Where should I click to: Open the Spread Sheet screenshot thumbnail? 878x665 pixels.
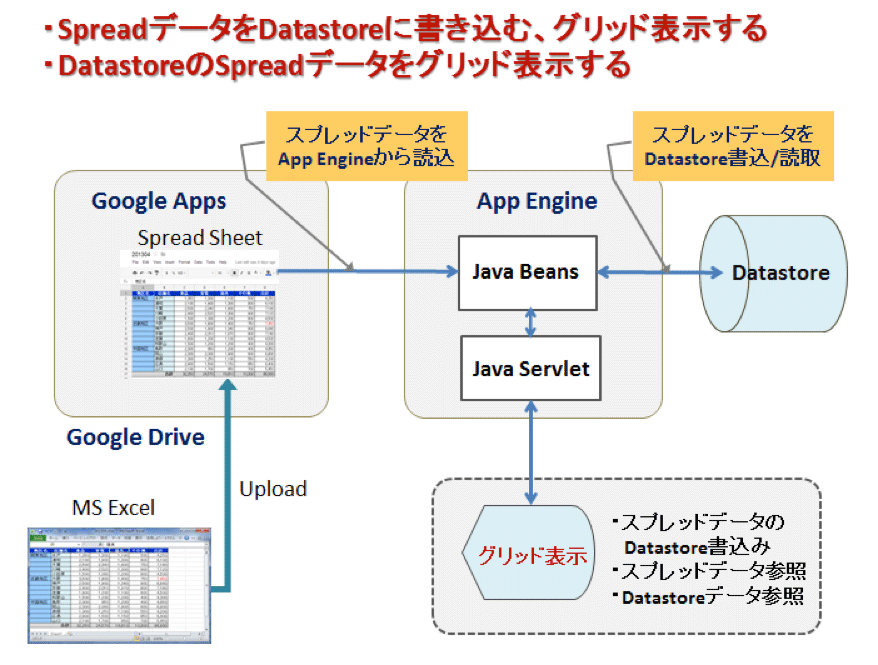(x=199, y=313)
